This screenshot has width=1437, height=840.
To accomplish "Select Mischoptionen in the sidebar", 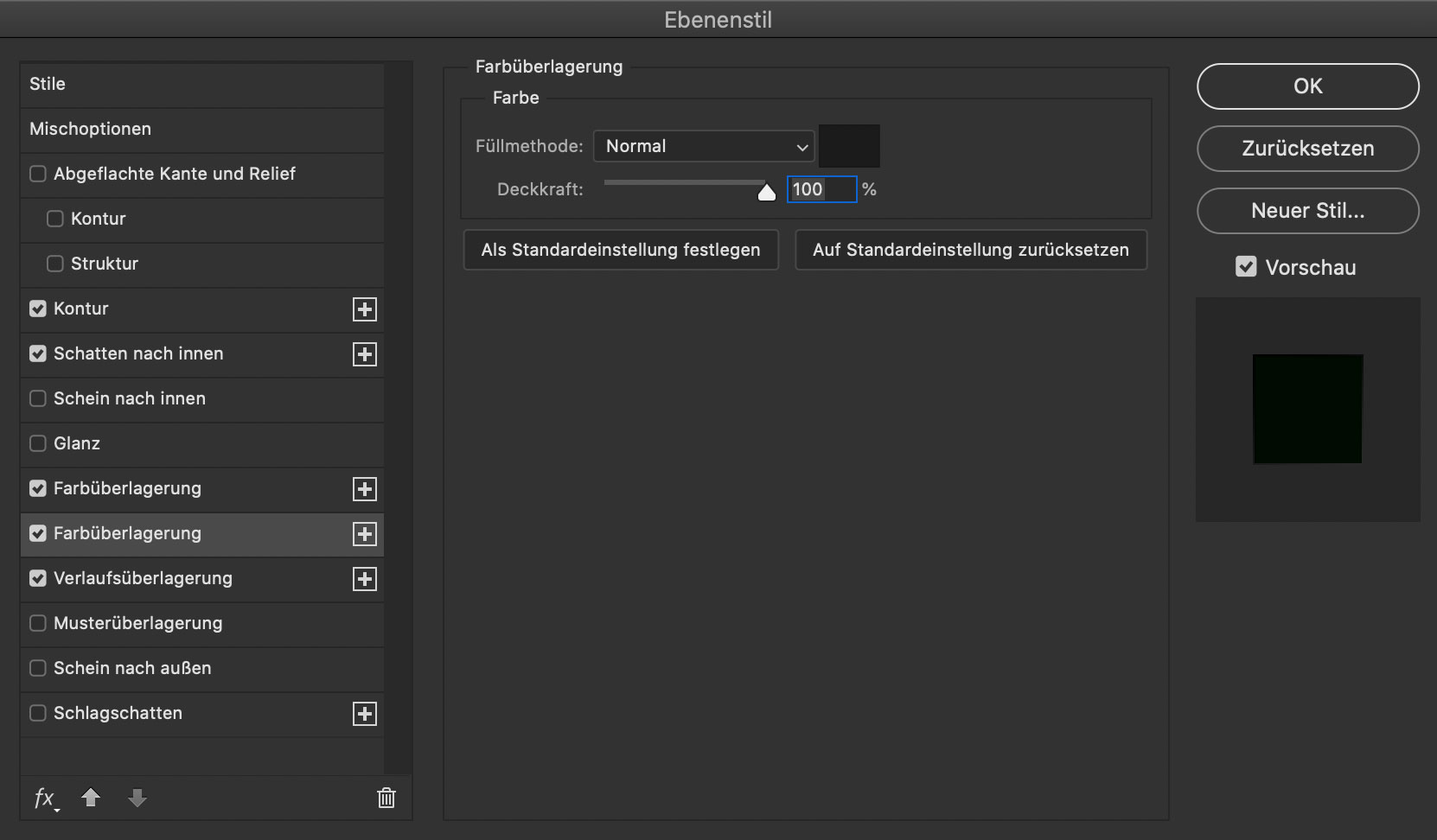I will click(90, 129).
